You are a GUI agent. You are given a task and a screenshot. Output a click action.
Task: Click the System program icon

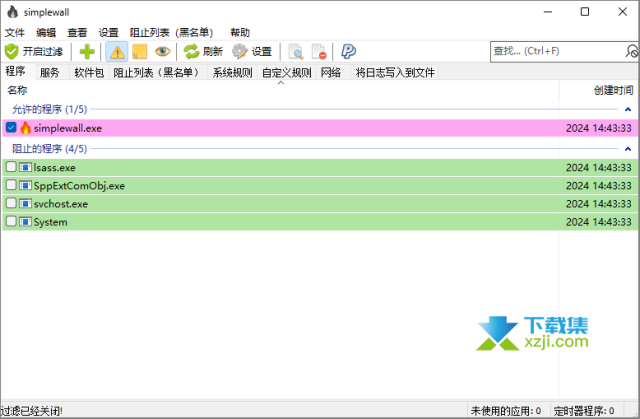tap(25, 222)
